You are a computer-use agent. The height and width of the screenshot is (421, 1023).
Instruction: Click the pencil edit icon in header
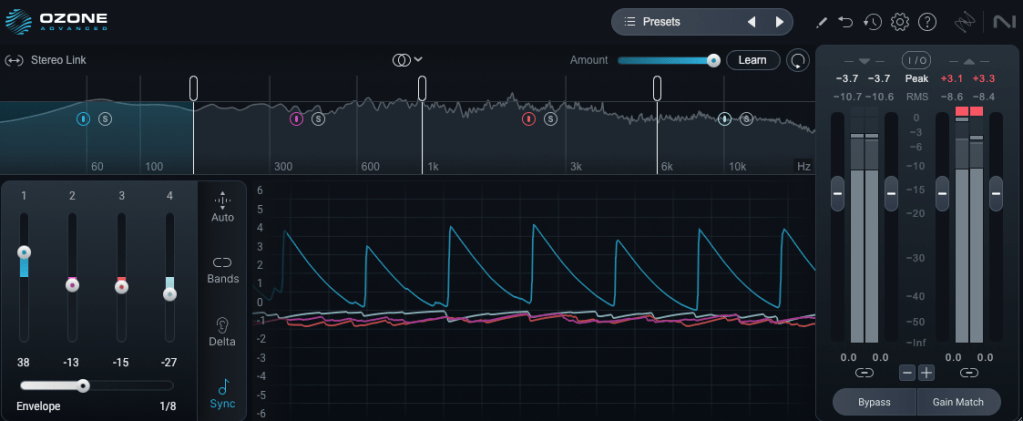[822, 21]
